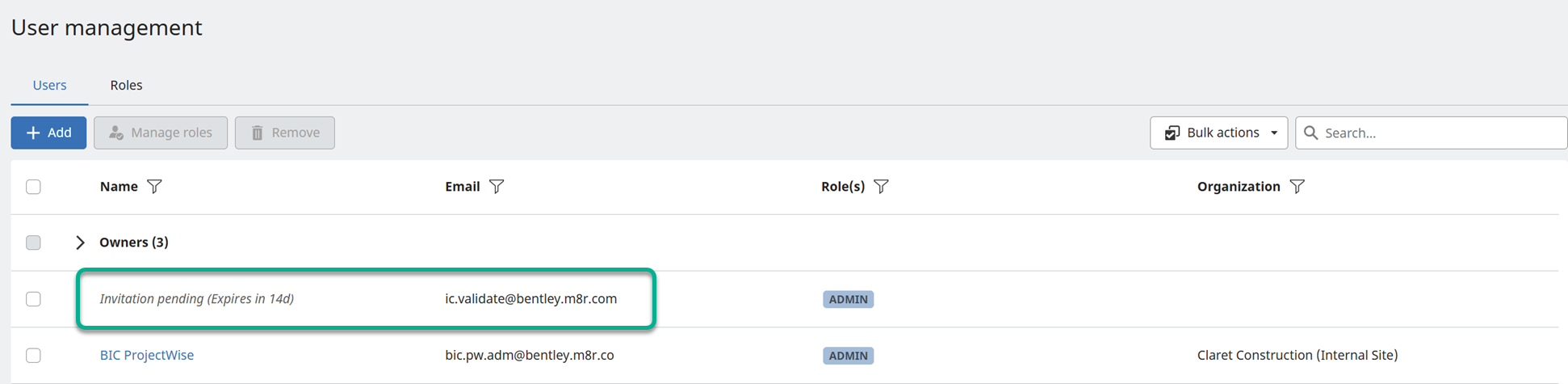Click the Remove trash icon
Viewport: 1568px width, 384px height.
(x=257, y=133)
